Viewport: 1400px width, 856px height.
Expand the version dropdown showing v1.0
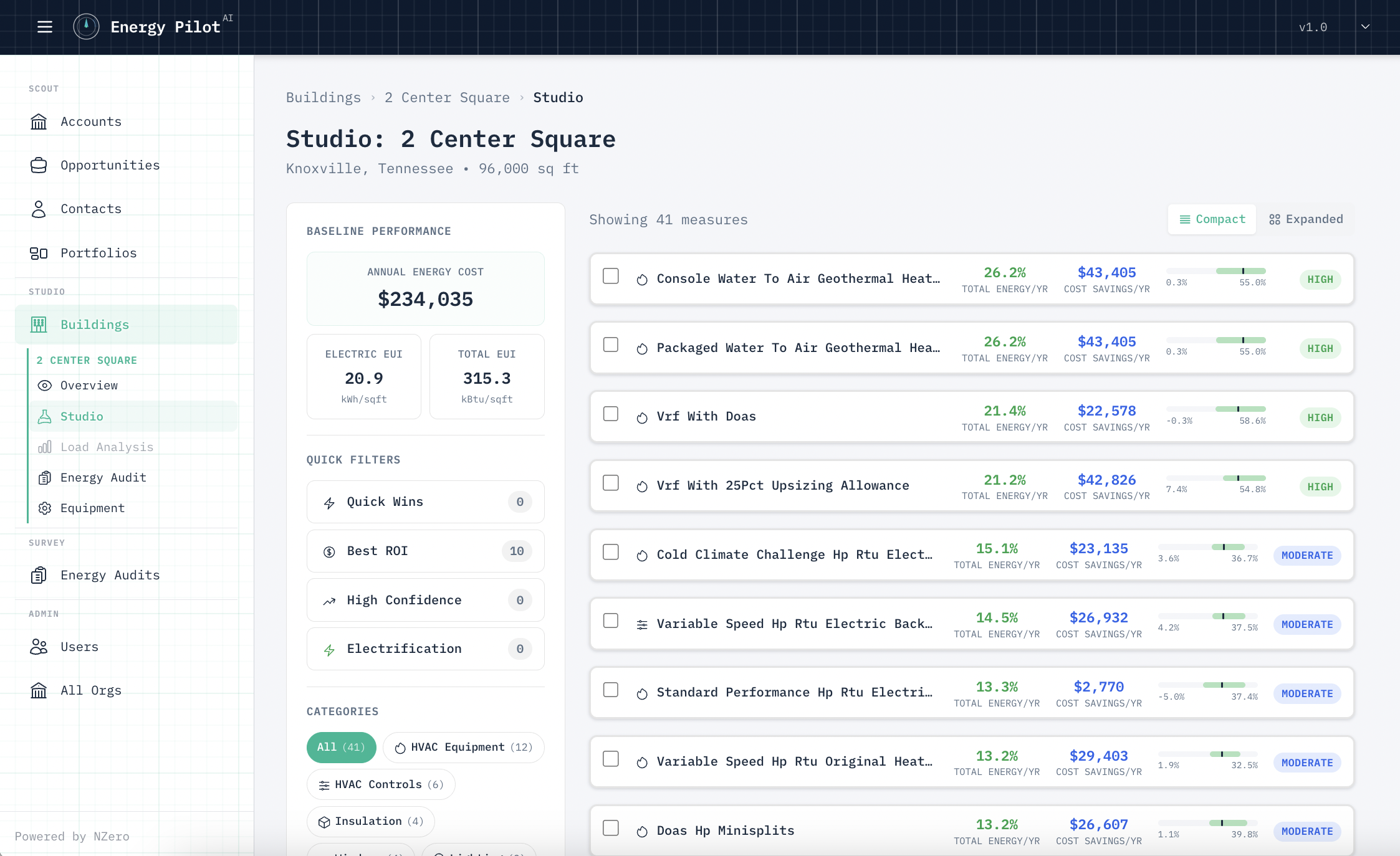tap(1364, 27)
